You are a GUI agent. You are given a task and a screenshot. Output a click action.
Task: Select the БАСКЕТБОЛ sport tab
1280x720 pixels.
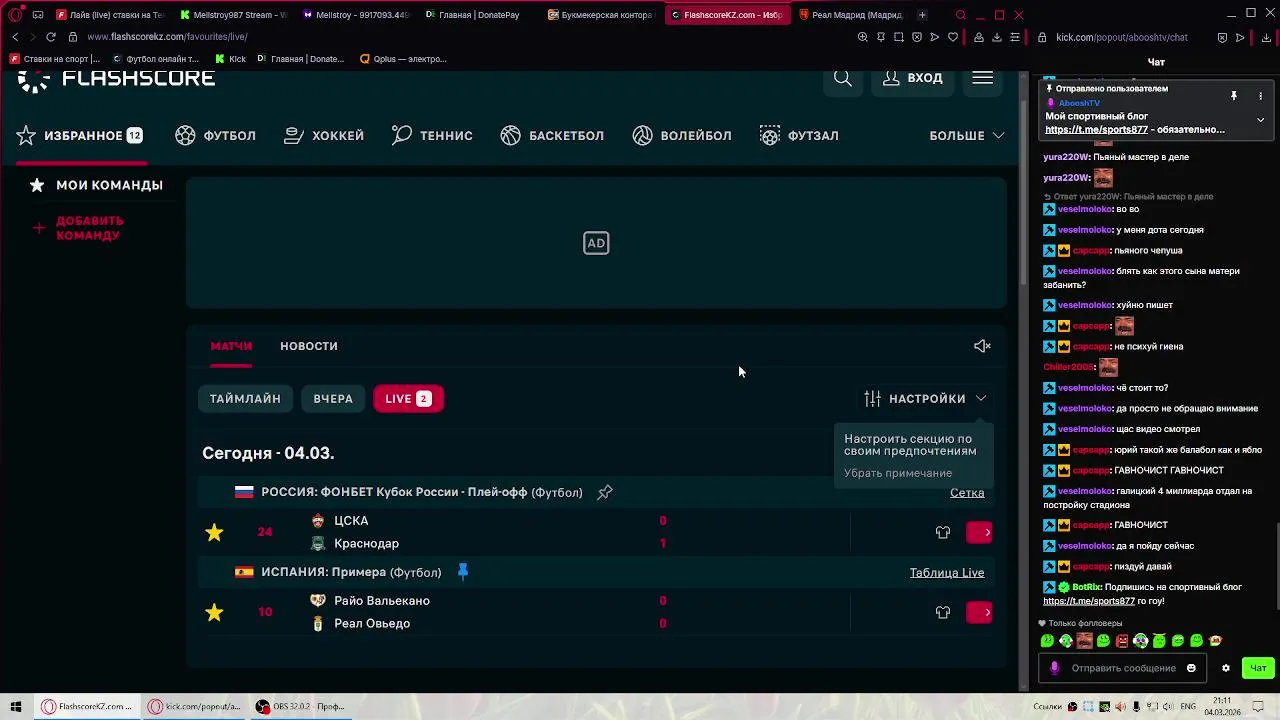pos(552,135)
